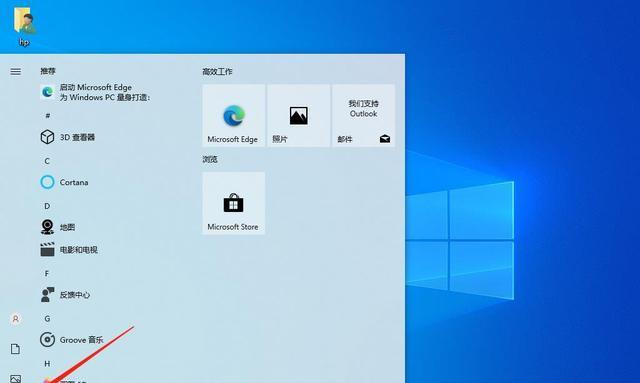640x383 pixels.
Task: Open 地图 maps app
Action: [58, 227]
